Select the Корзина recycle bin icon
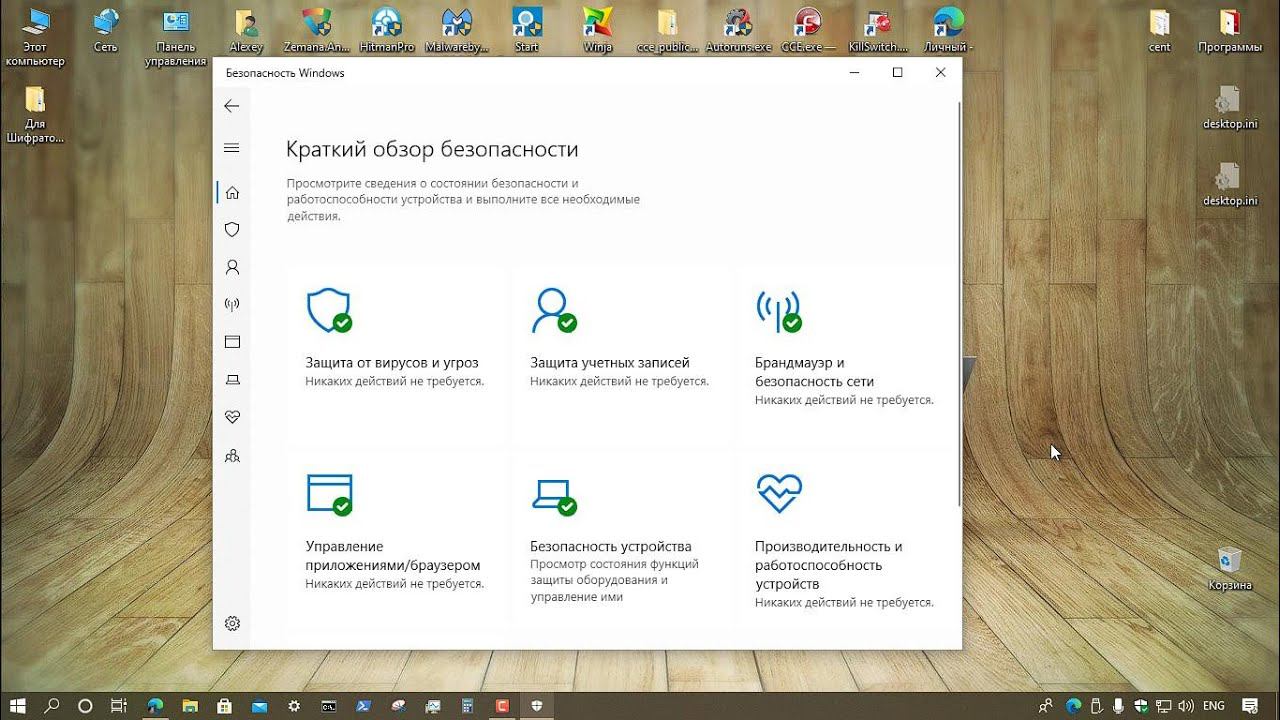 1230,568
